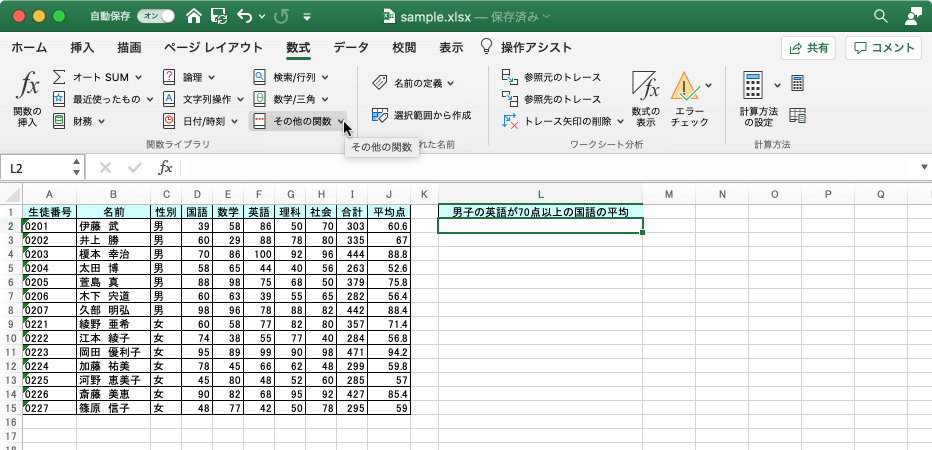This screenshot has height=450, width=932.
Task: Toggle AutoSave (自動保存) switch
Action: (156, 17)
